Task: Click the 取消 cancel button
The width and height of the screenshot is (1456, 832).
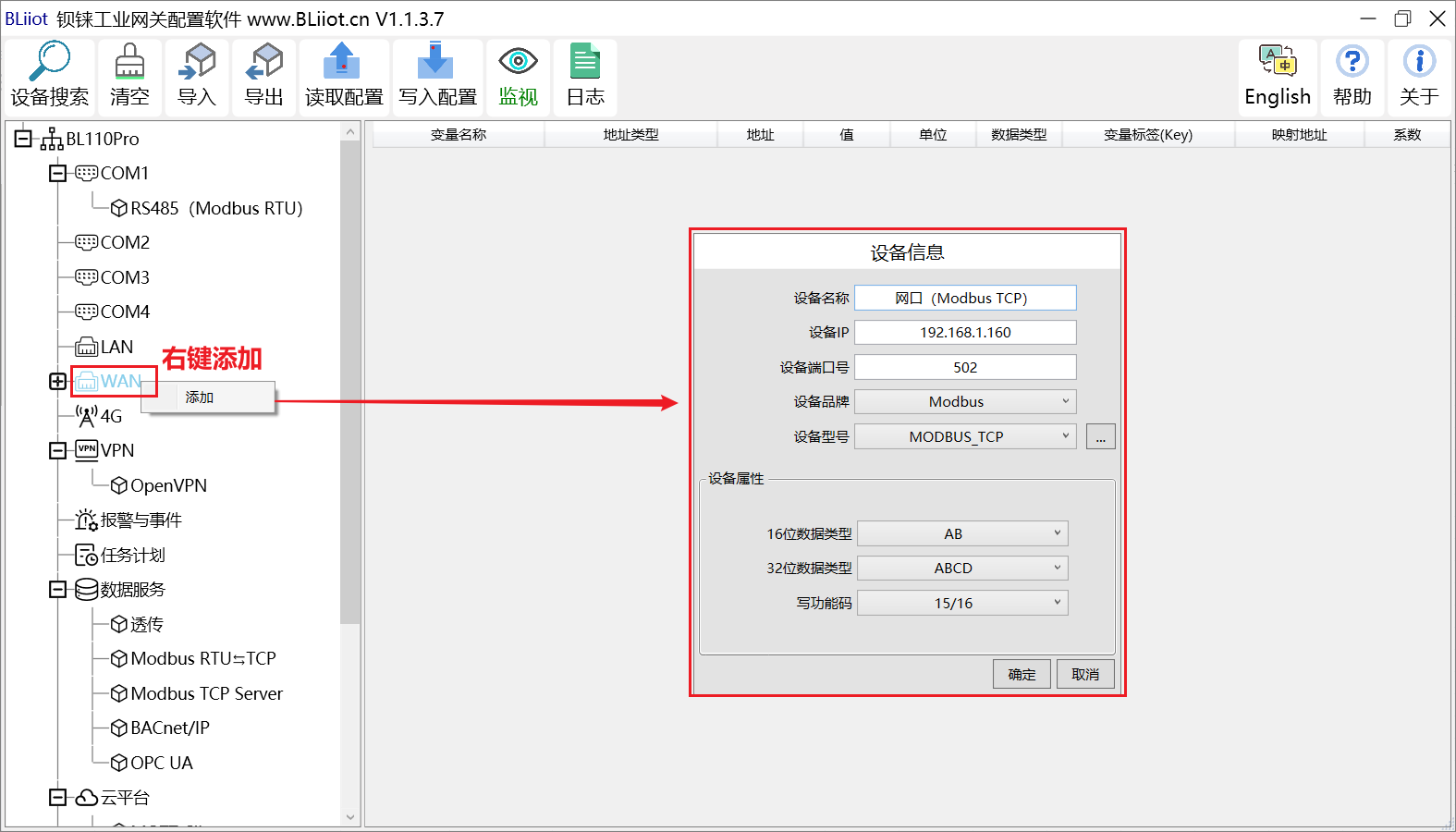Action: point(1085,674)
